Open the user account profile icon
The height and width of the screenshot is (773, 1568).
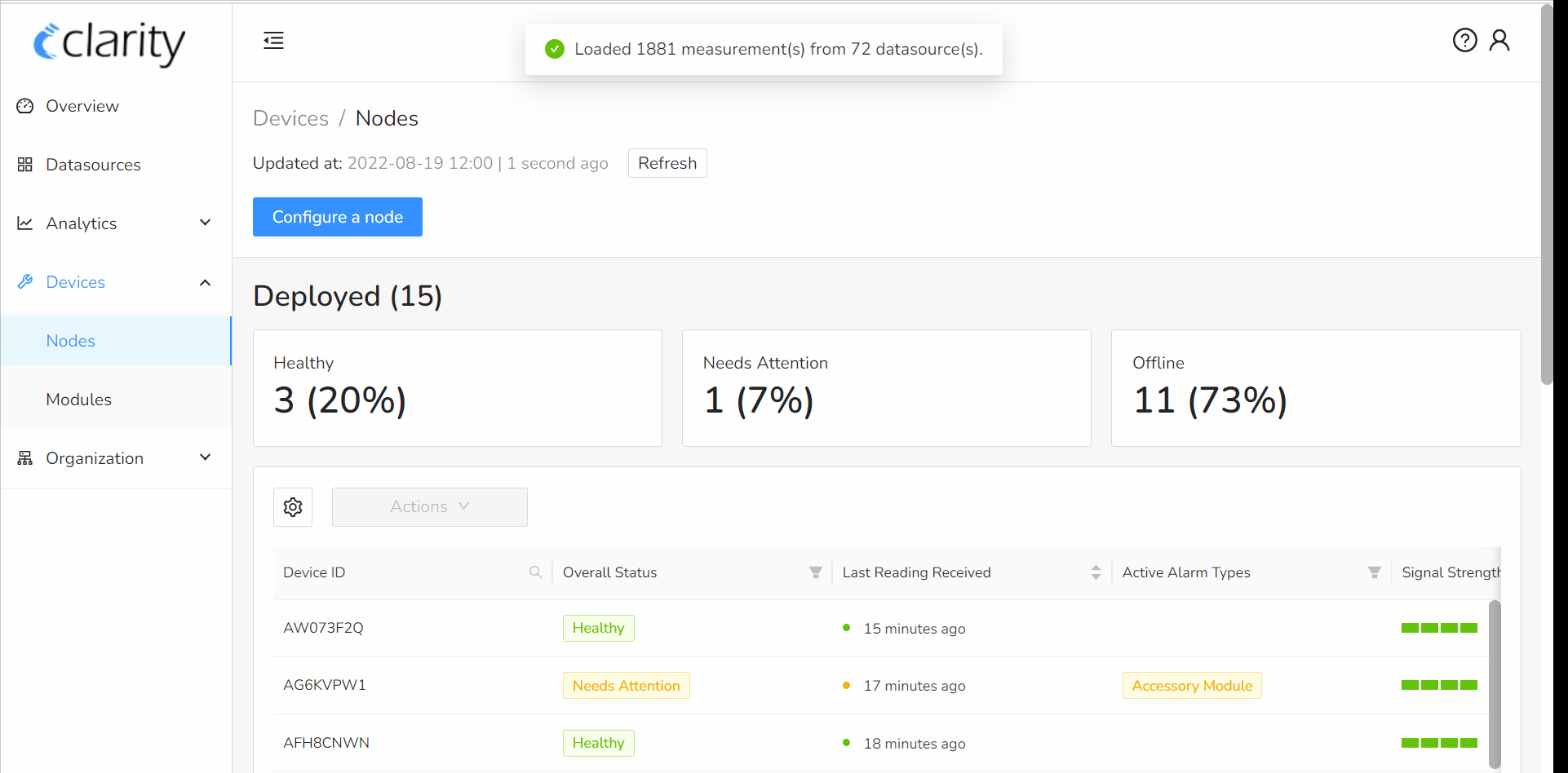(1499, 40)
